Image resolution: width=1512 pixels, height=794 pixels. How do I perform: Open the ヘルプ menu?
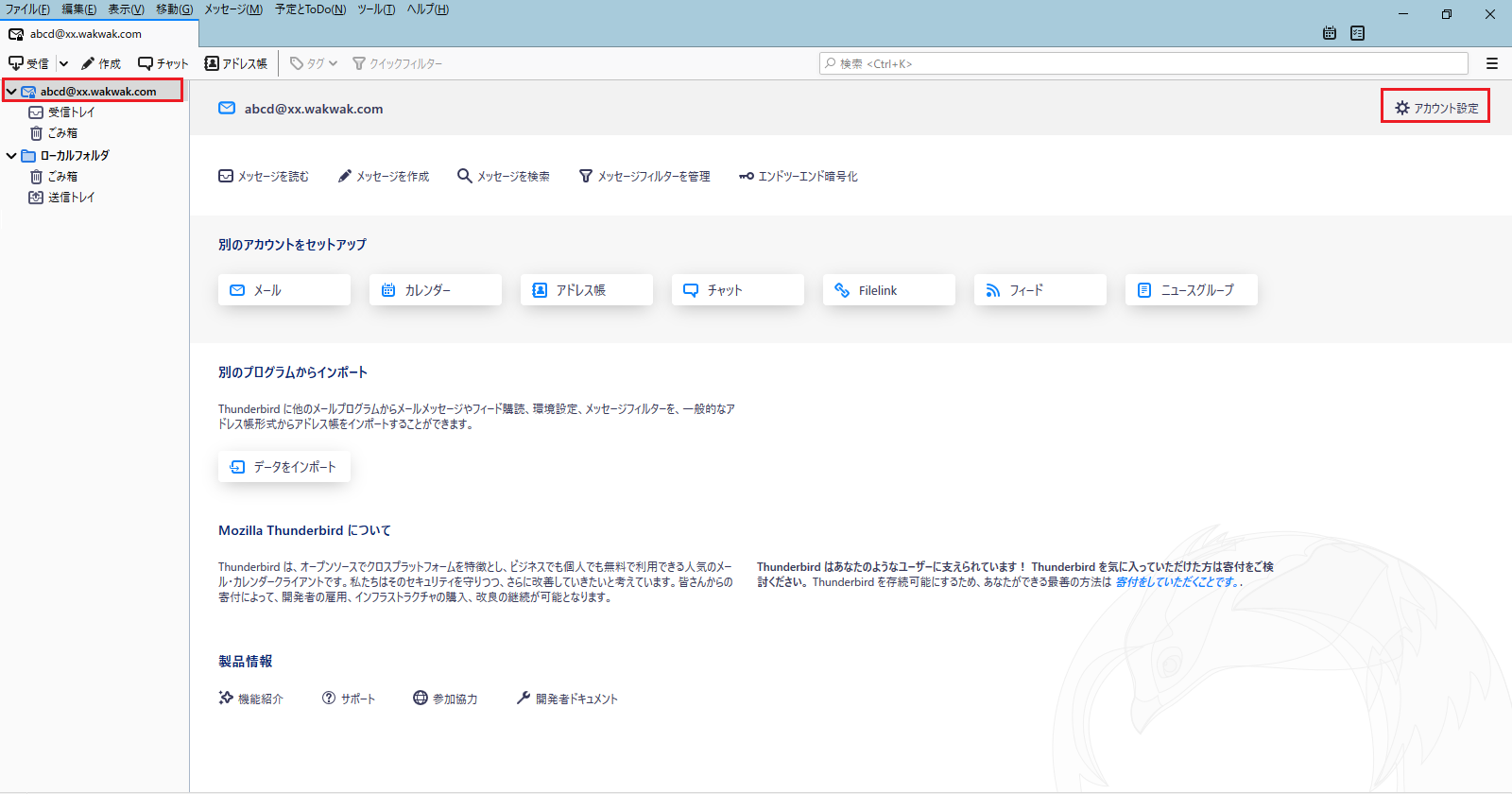coord(427,9)
